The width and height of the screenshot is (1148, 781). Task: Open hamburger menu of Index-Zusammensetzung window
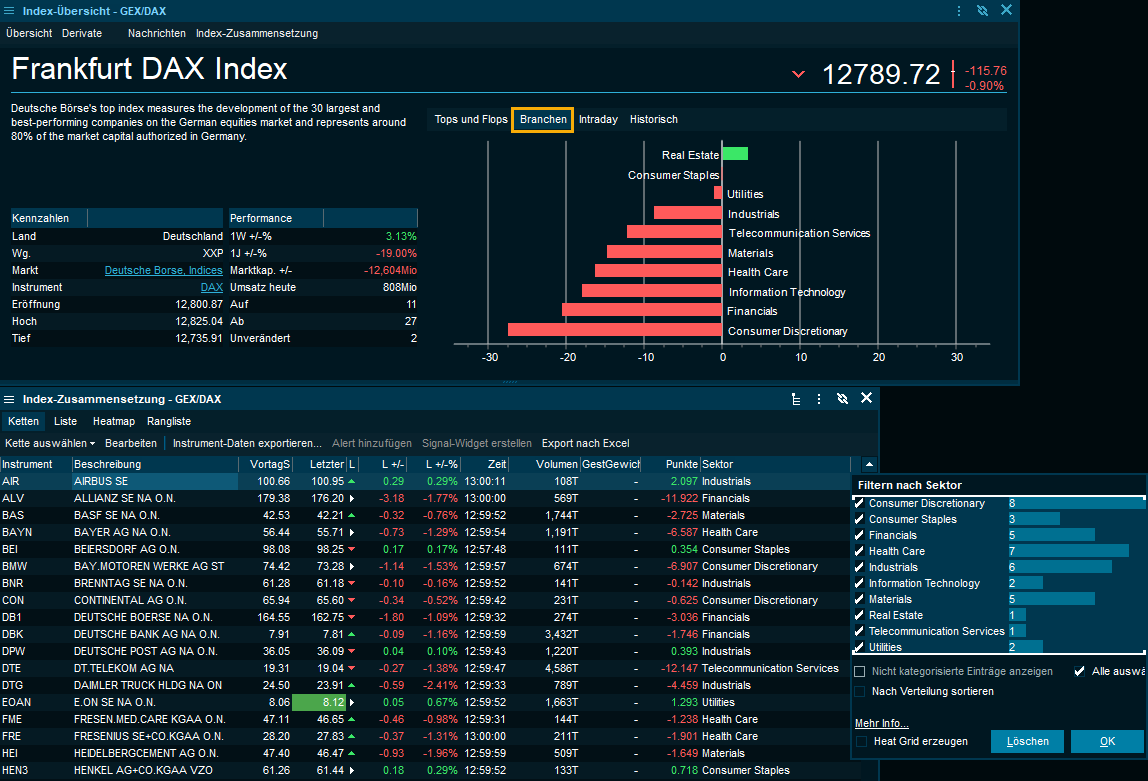(x=10, y=399)
